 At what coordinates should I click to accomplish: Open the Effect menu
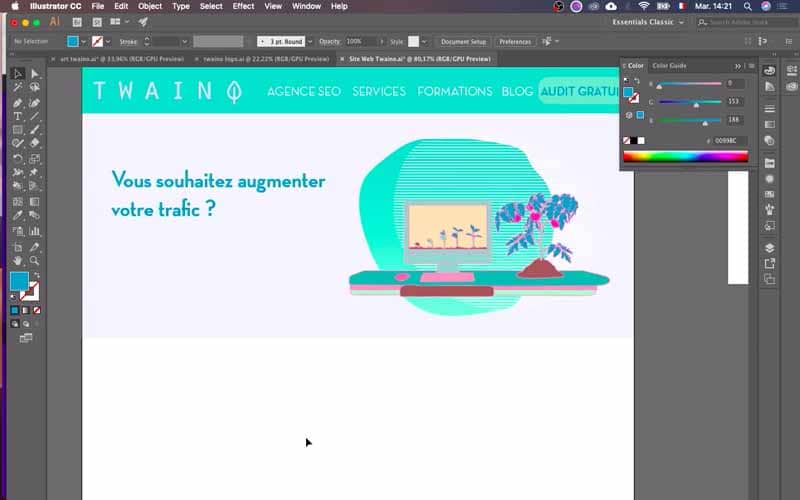(243, 6)
